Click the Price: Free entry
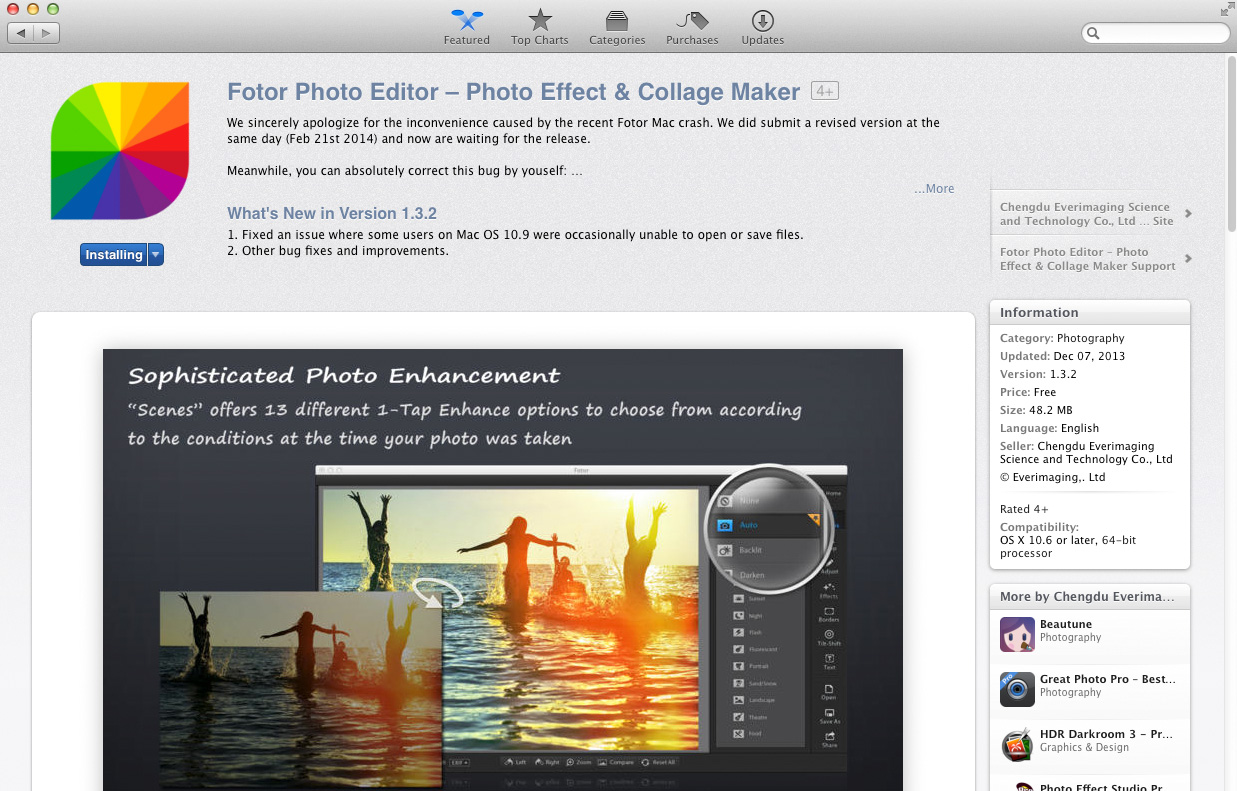The height and width of the screenshot is (791, 1237). click(x=1028, y=392)
